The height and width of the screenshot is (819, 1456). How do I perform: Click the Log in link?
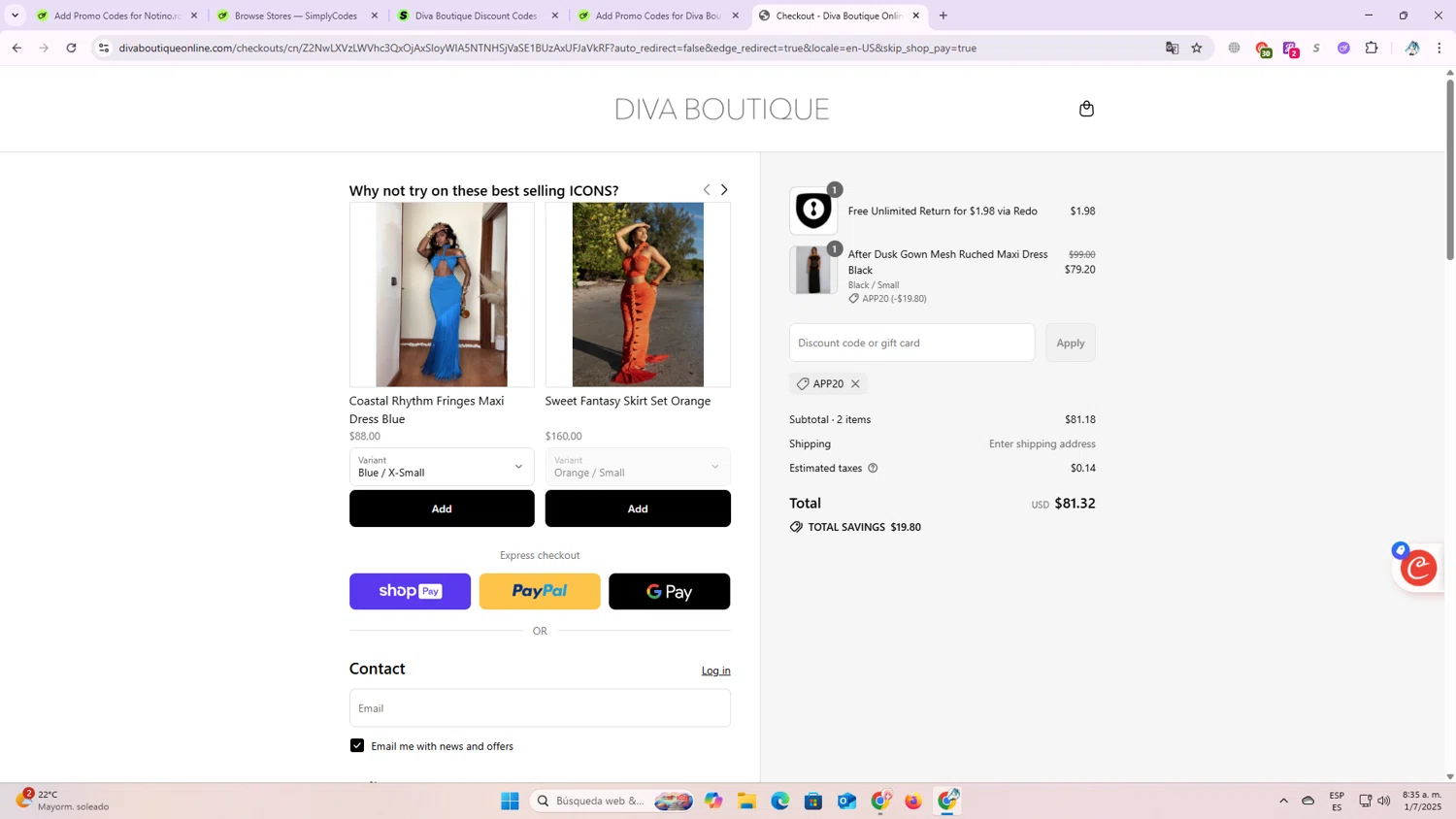point(716,671)
